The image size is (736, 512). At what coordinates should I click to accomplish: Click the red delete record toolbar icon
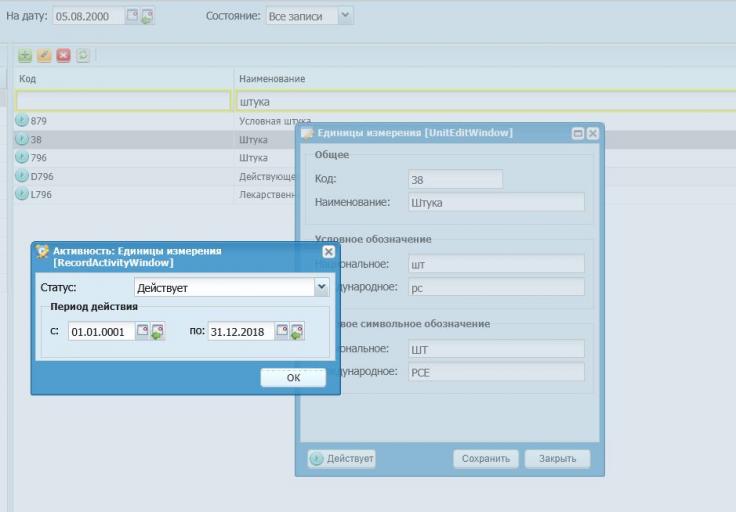click(x=63, y=55)
